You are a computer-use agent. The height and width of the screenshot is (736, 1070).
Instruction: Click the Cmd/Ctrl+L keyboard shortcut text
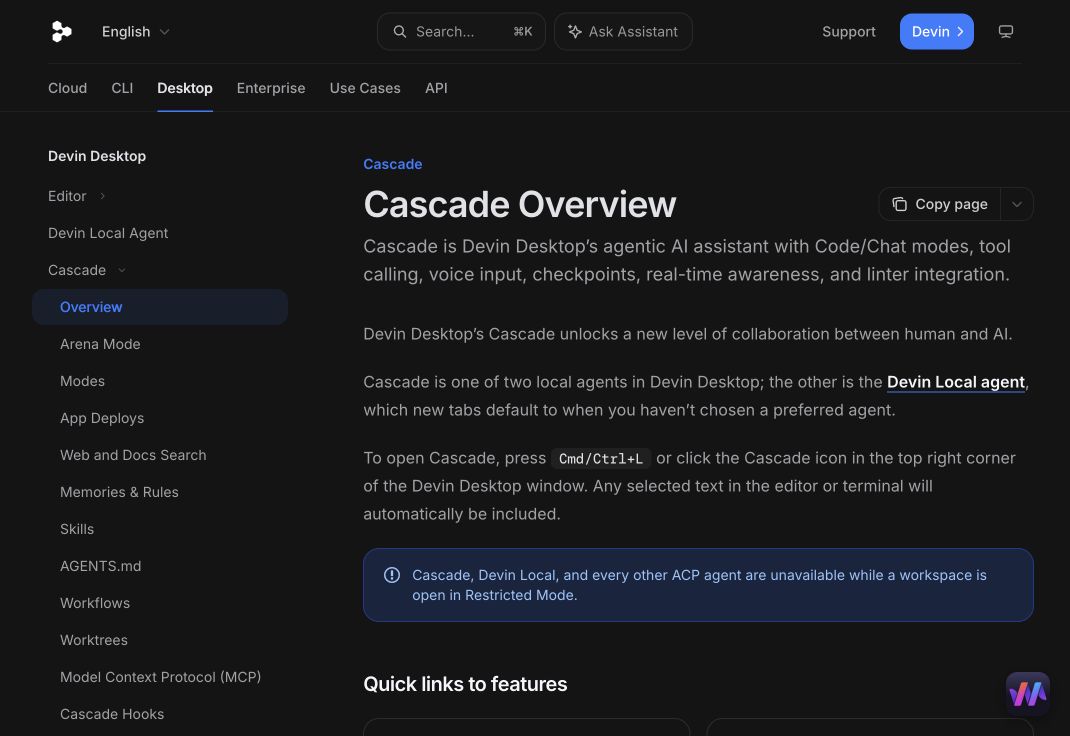[x=601, y=458]
